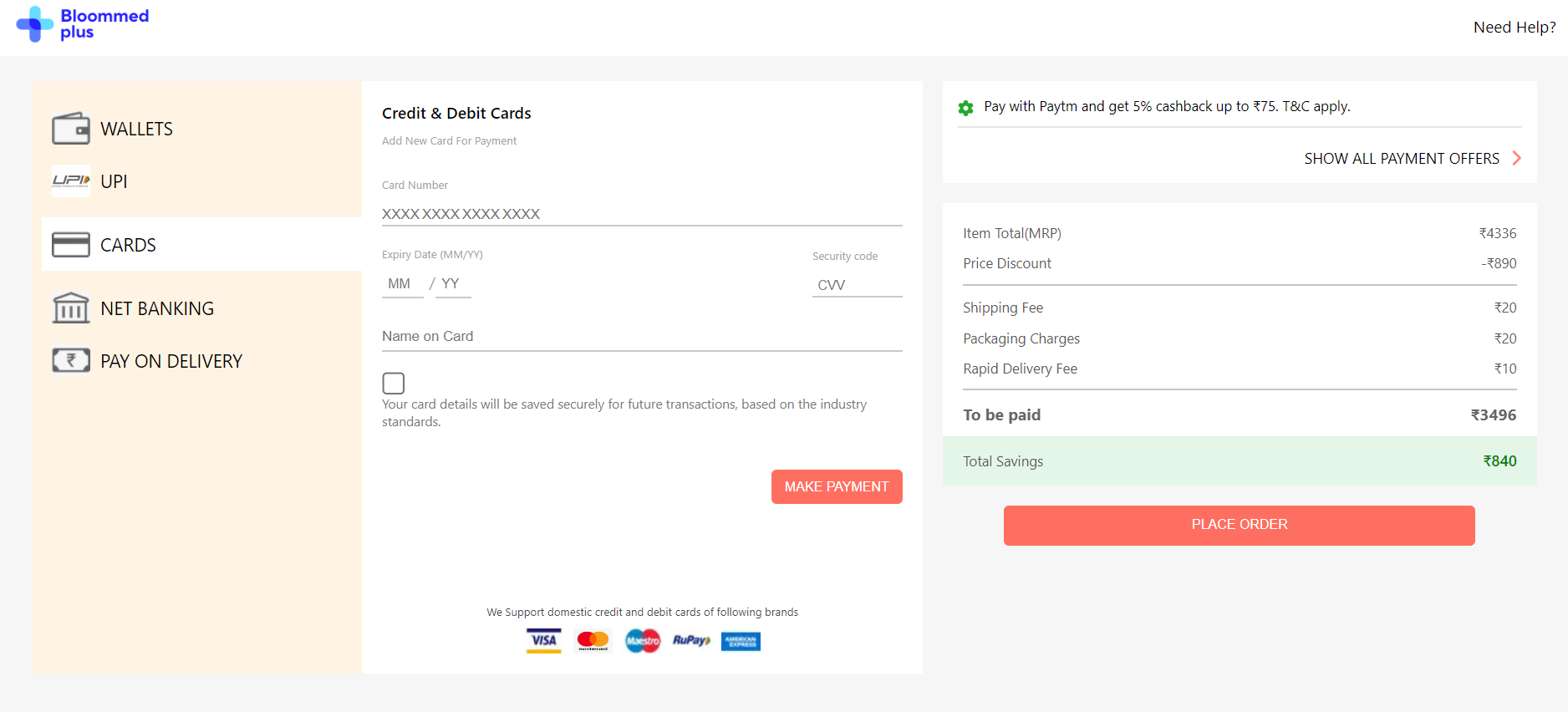The height and width of the screenshot is (712, 1568).
Task: Click the Bloommed Plus logo
Action: (82, 25)
